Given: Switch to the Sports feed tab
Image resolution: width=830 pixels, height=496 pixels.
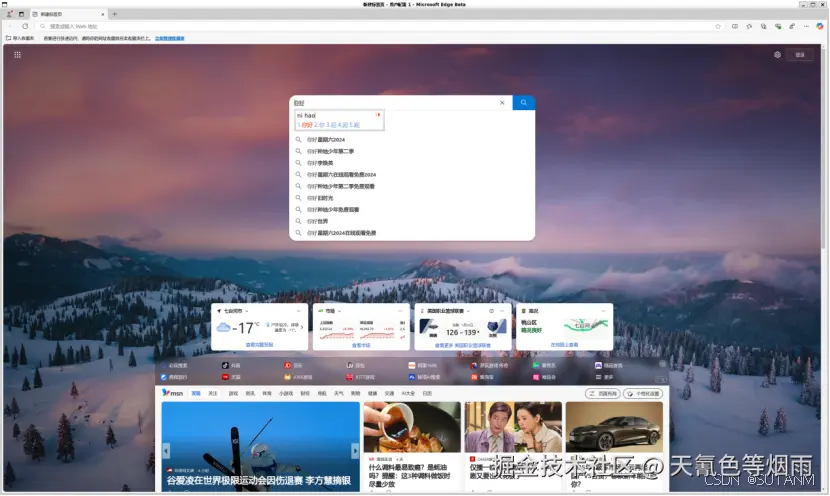Looking at the screenshot, I should pos(267,393).
